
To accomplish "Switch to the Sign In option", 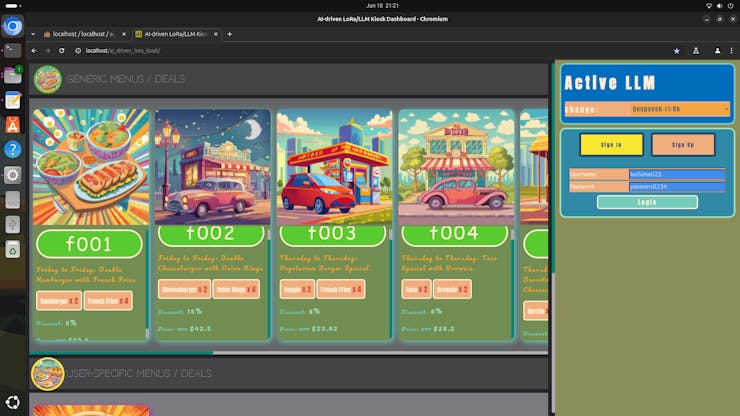I will (x=610, y=145).
